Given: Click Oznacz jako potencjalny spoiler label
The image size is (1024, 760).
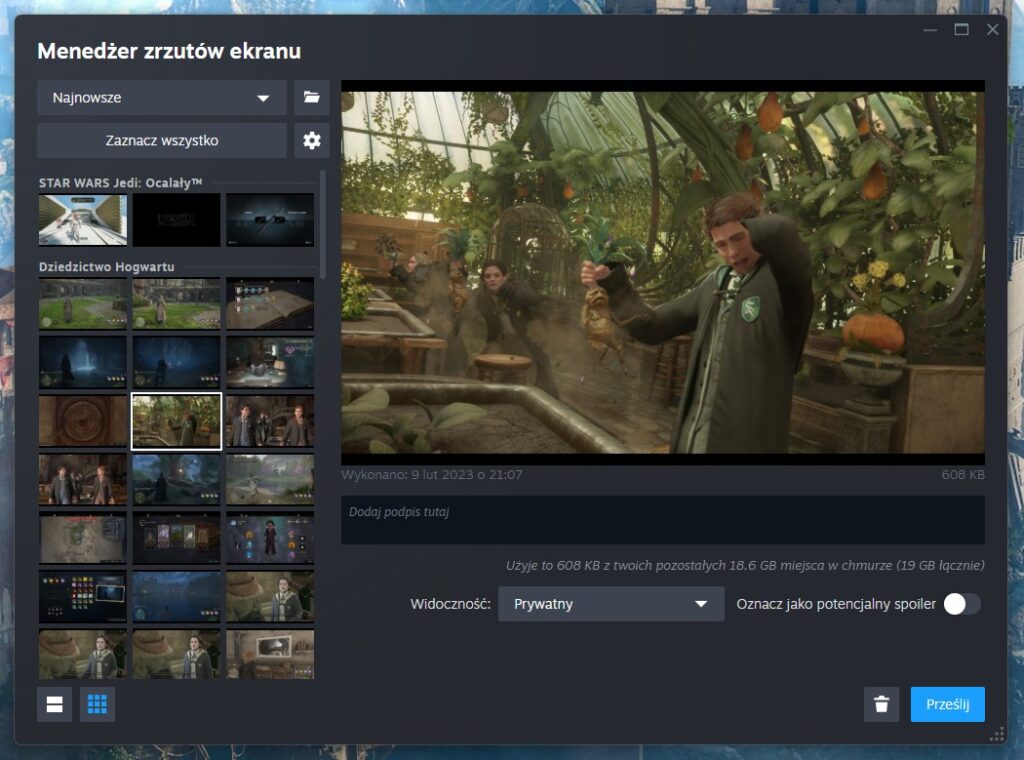Looking at the screenshot, I should point(836,604).
